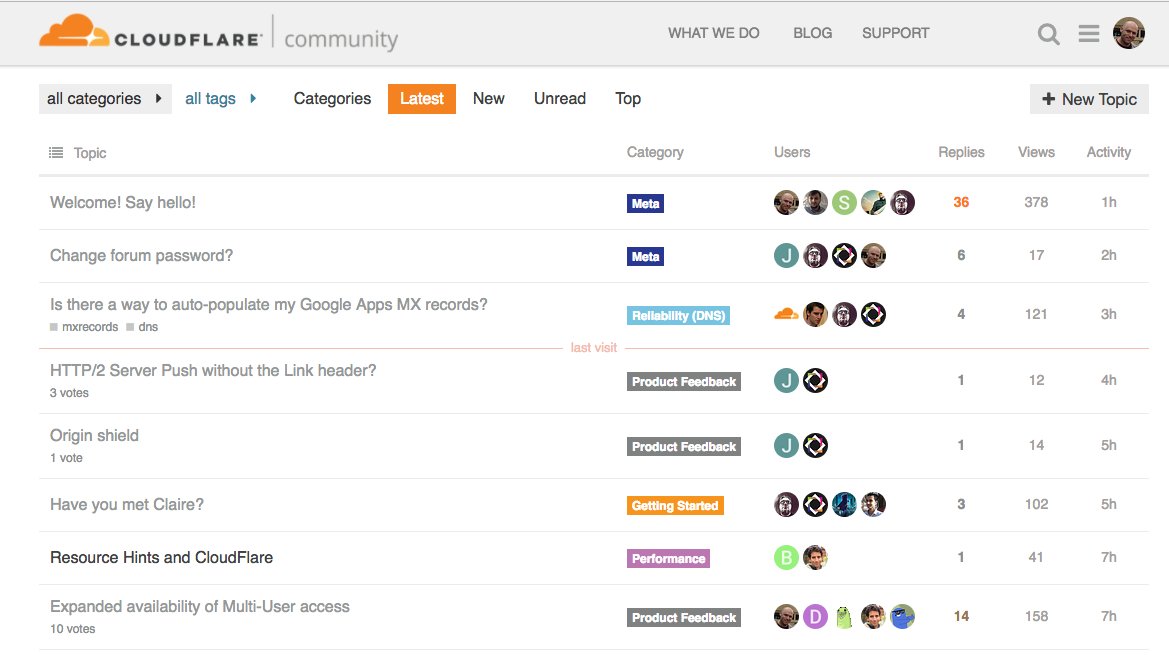Expand the all categories arrow
Image resolution: width=1169 pixels, height=655 pixels.
click(158, 98)
